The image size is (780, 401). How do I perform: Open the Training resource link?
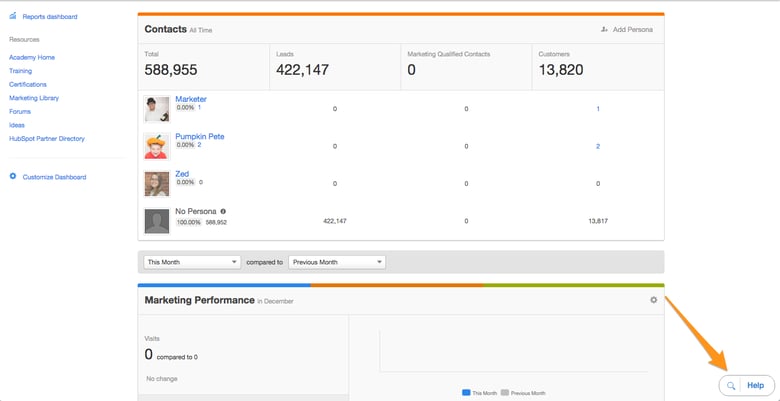click(20, 71)
